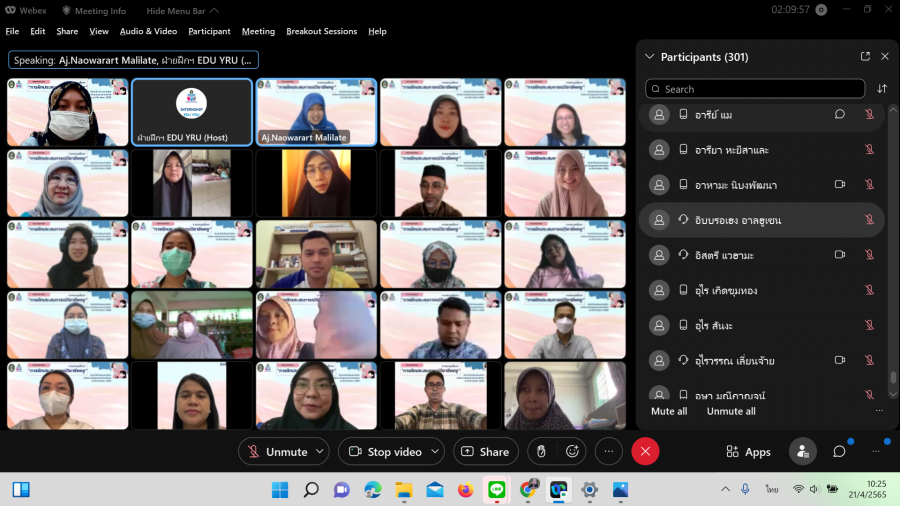The width and height of the screenshot is (900, 506).
Task: Open Apps in the meeting controls
Action: [748, 452]
